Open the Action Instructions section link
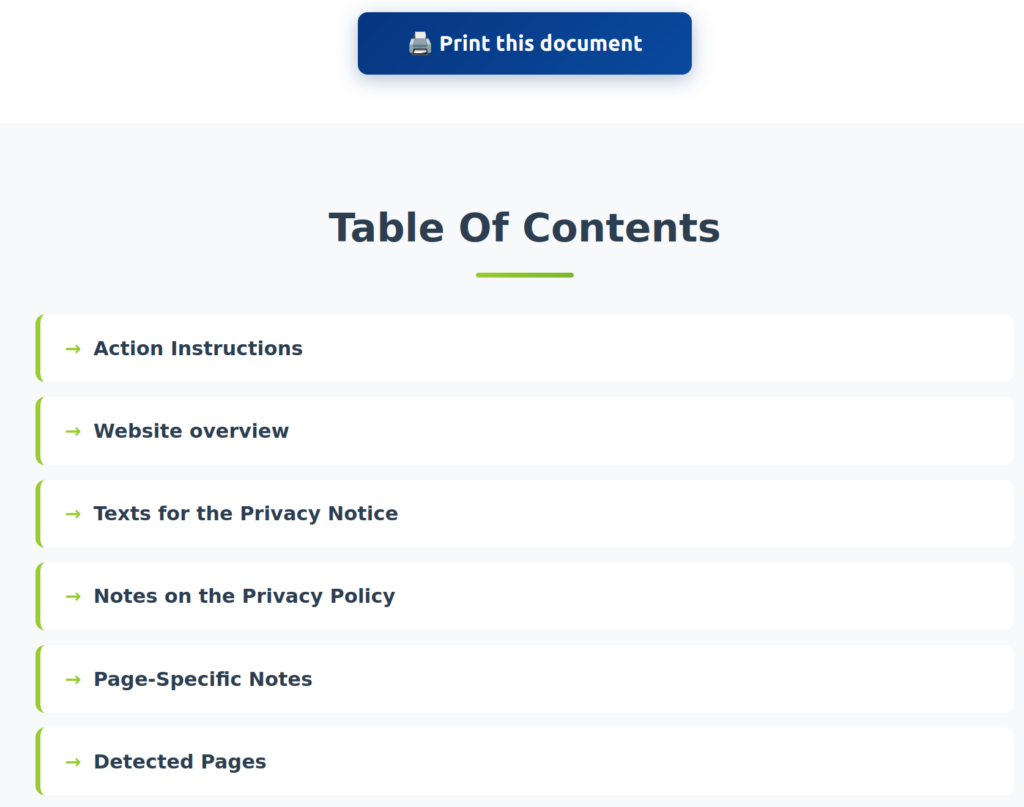Image resolution: width=1024 pixels, height=807 pixels. point(198,349)
